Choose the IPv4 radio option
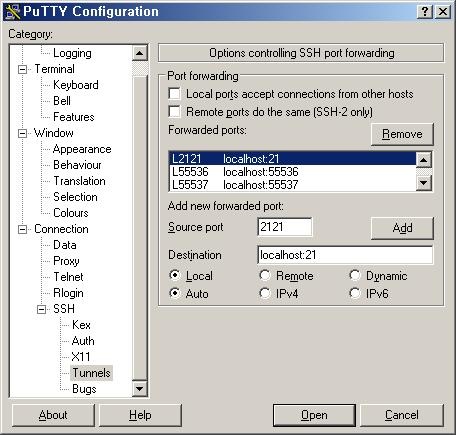The width and height of the screenshot is (456, 435). [265, 293]
